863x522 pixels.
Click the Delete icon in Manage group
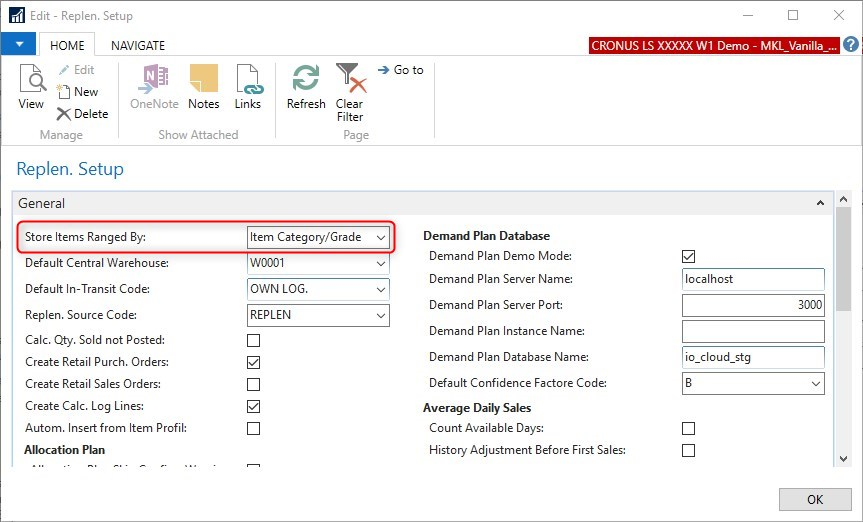82,114
